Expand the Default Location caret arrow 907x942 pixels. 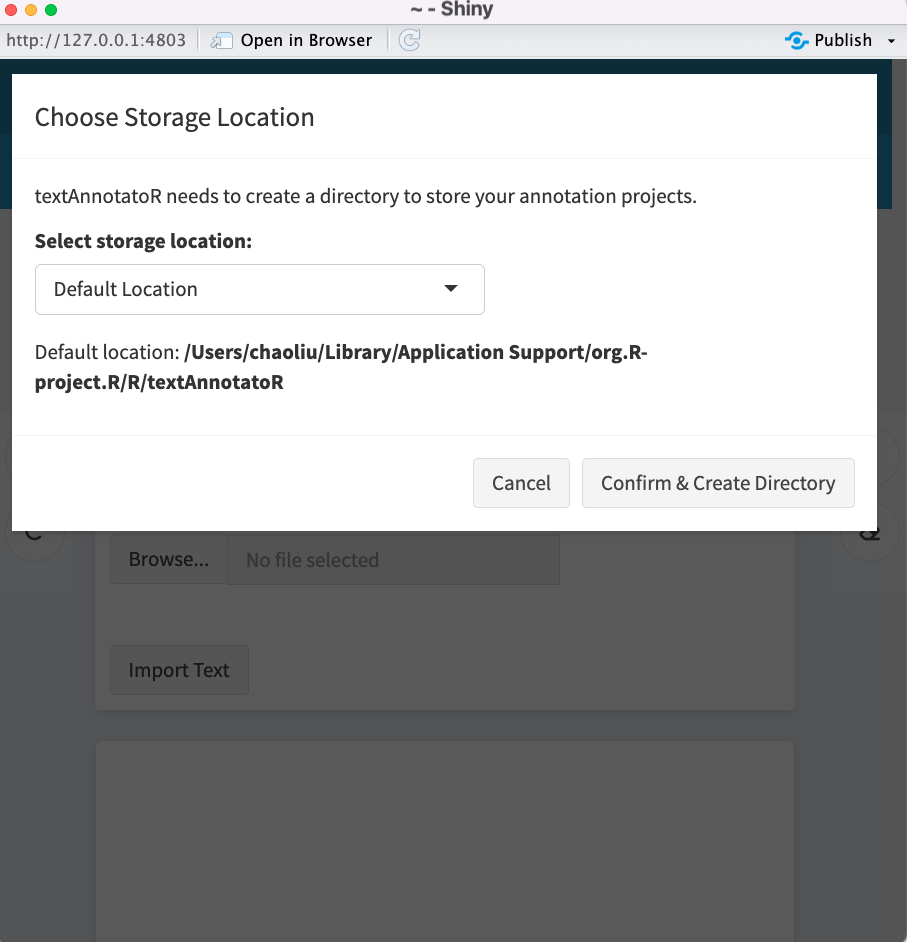point(451,289)
